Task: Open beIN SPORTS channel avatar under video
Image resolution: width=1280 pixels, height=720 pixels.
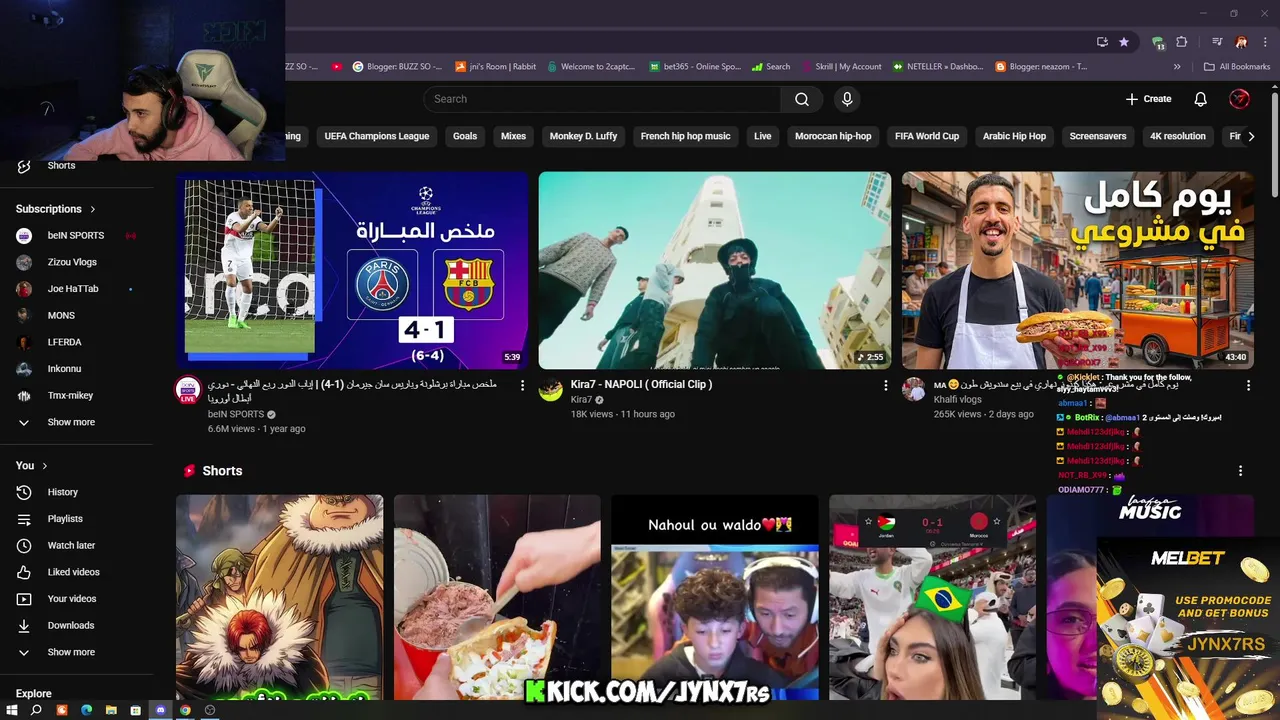Action: tap(188, 390)
